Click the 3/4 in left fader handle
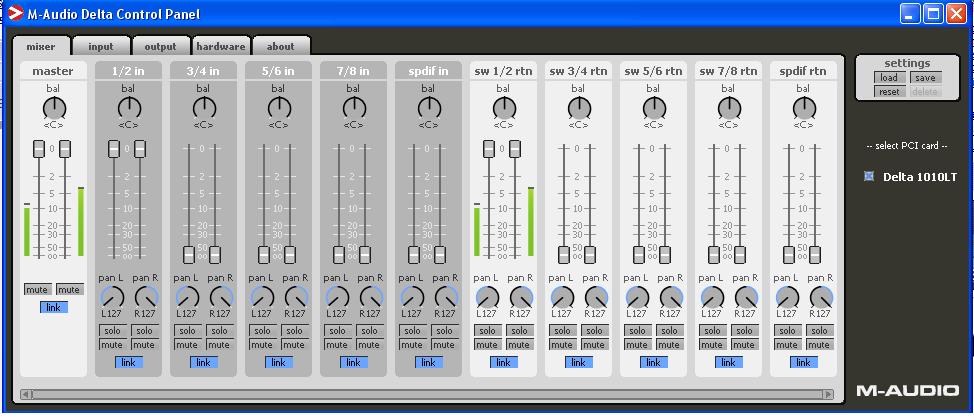The height and width of the screenshot is (417, 974). click(189, 255)
